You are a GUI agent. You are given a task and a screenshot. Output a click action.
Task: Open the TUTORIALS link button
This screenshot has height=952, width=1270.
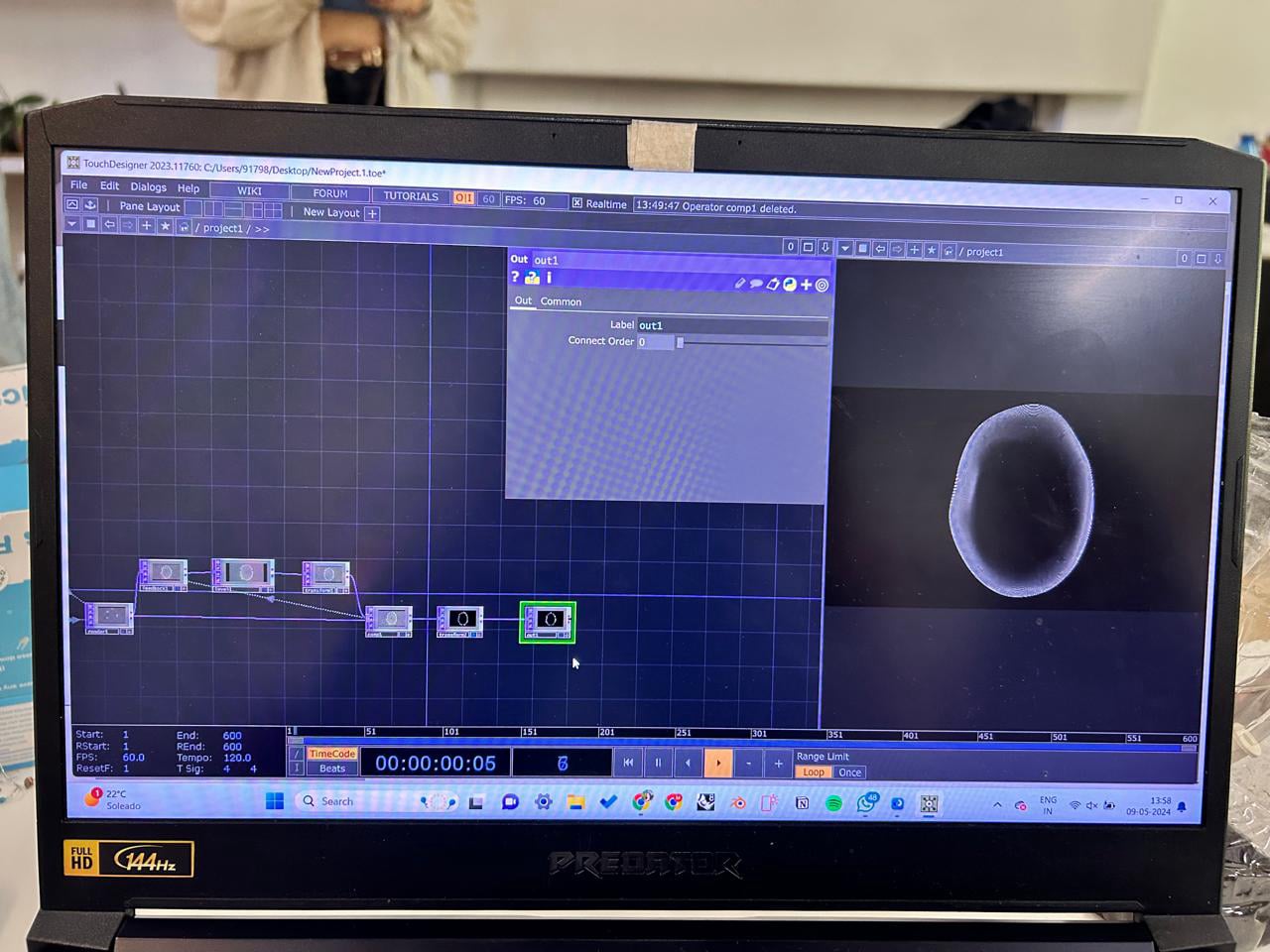[411, 196]
